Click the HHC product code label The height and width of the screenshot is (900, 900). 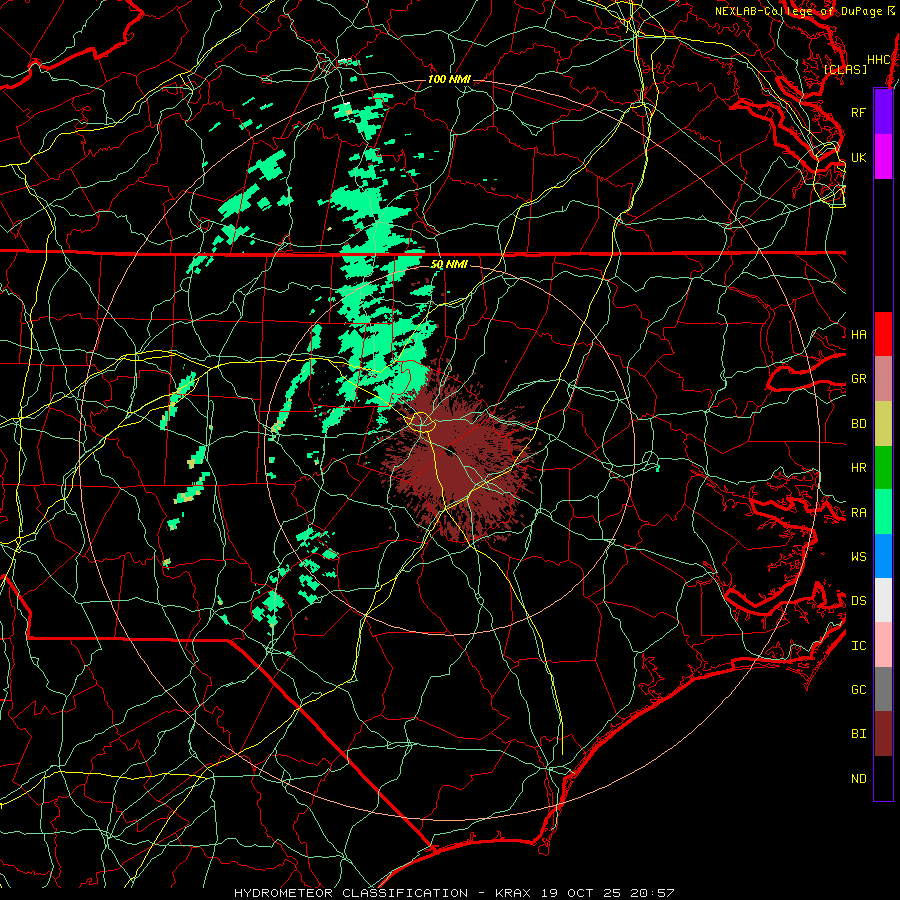click(x=879, y=60)
